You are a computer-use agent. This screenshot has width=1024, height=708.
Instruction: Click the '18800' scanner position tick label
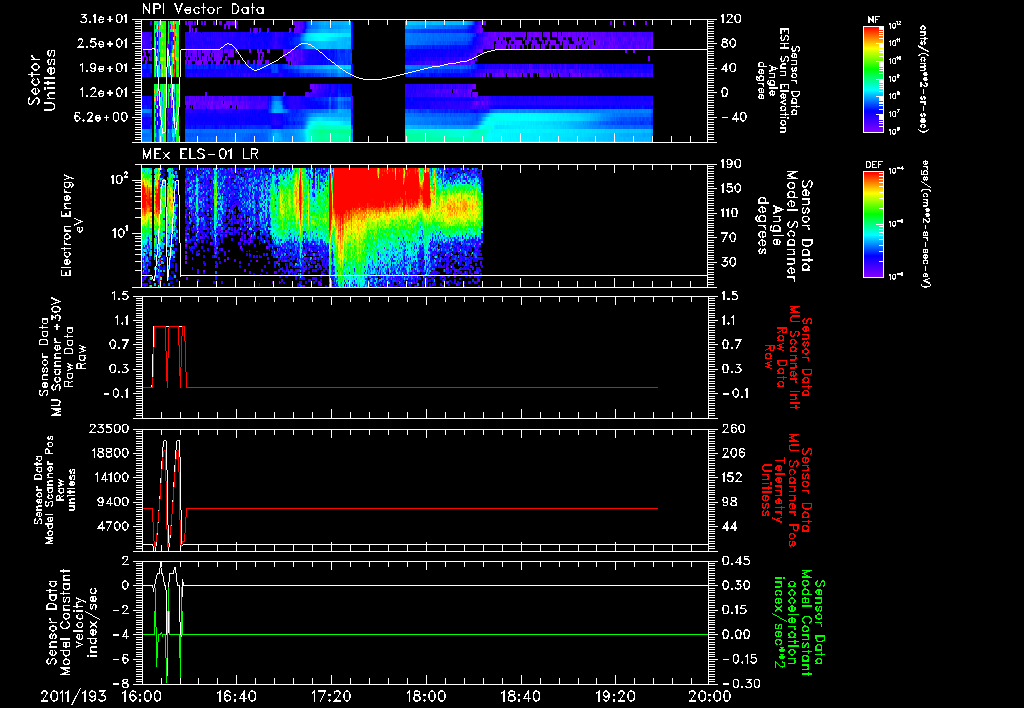pyautogui.click(x=111, y=453)
